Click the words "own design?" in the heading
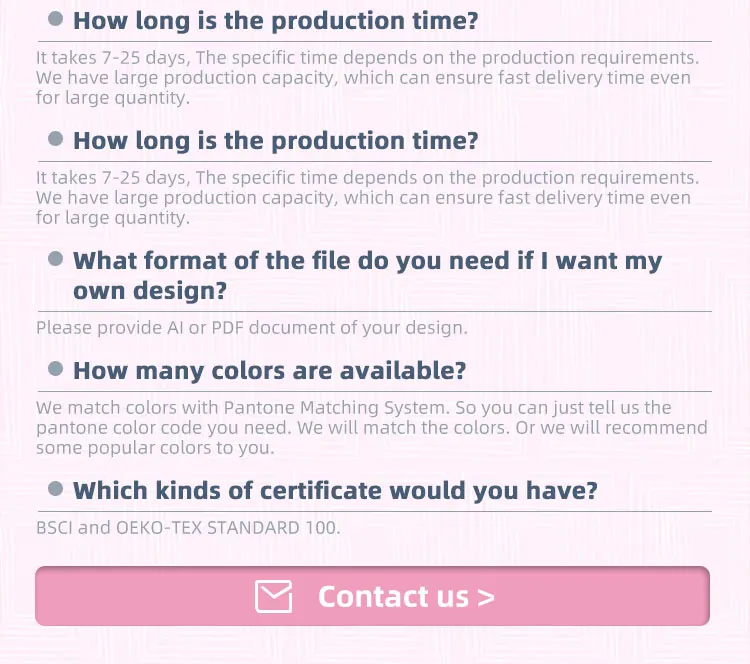This screenshot has height=664, width=750. pyautogui.click(x=150, y=291)
